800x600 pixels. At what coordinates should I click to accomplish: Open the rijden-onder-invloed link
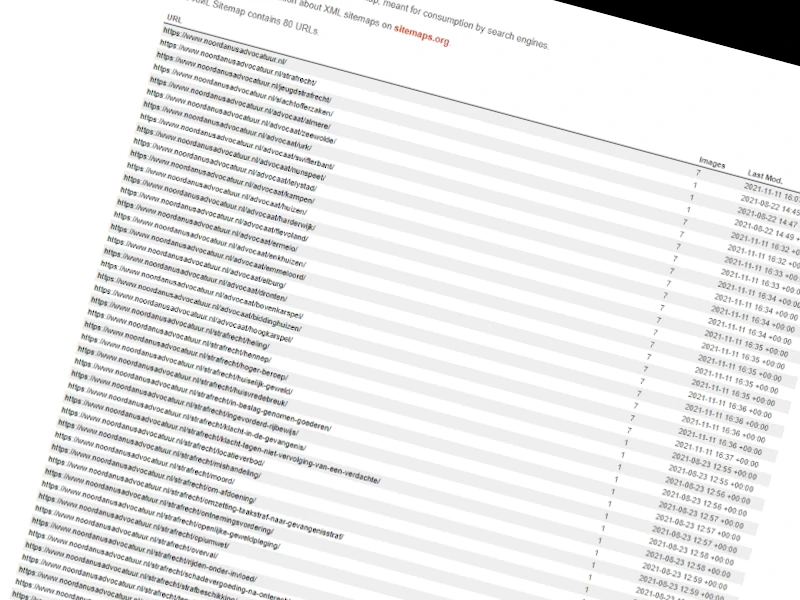pyautogui.click(x=143, y=549)
